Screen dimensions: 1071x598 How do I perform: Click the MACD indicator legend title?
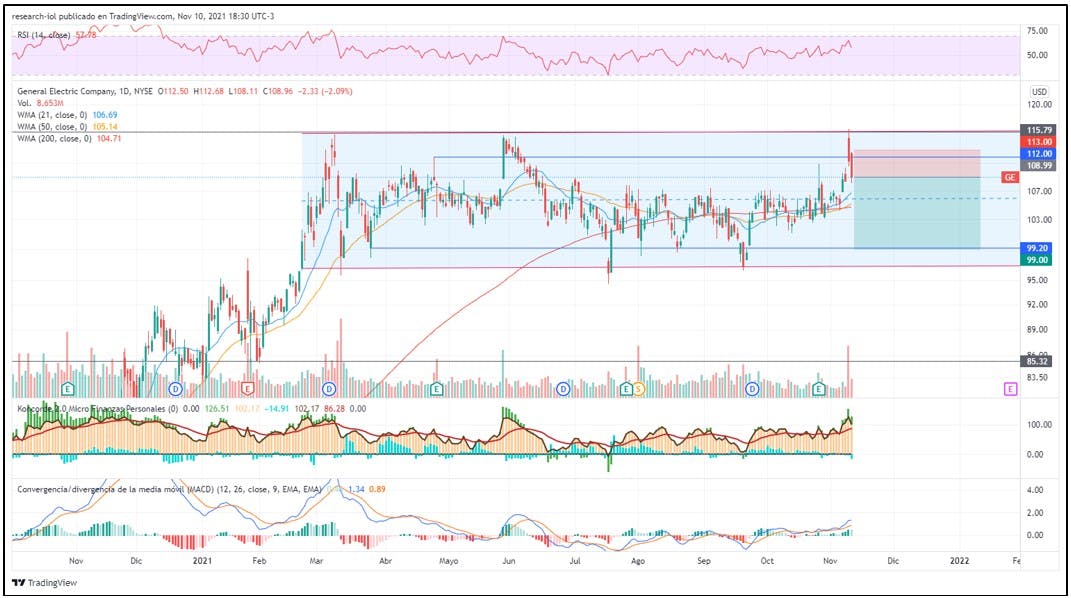pyautogui.click(x=169, y=489)
